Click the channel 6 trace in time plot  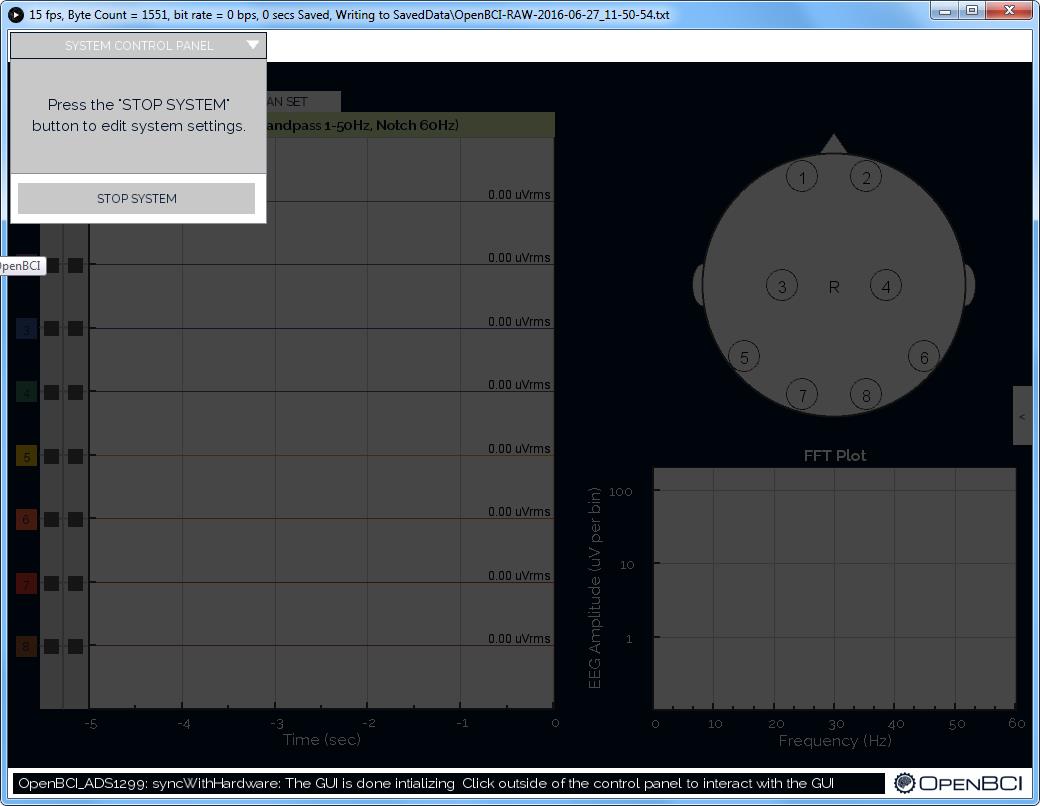pos(321,518)
